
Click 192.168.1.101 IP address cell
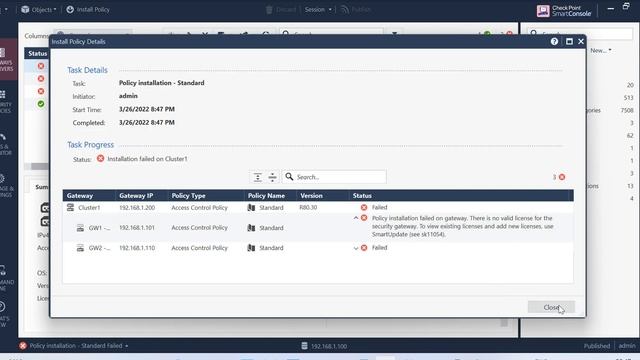pyautogui.click(x=137, y=228)
